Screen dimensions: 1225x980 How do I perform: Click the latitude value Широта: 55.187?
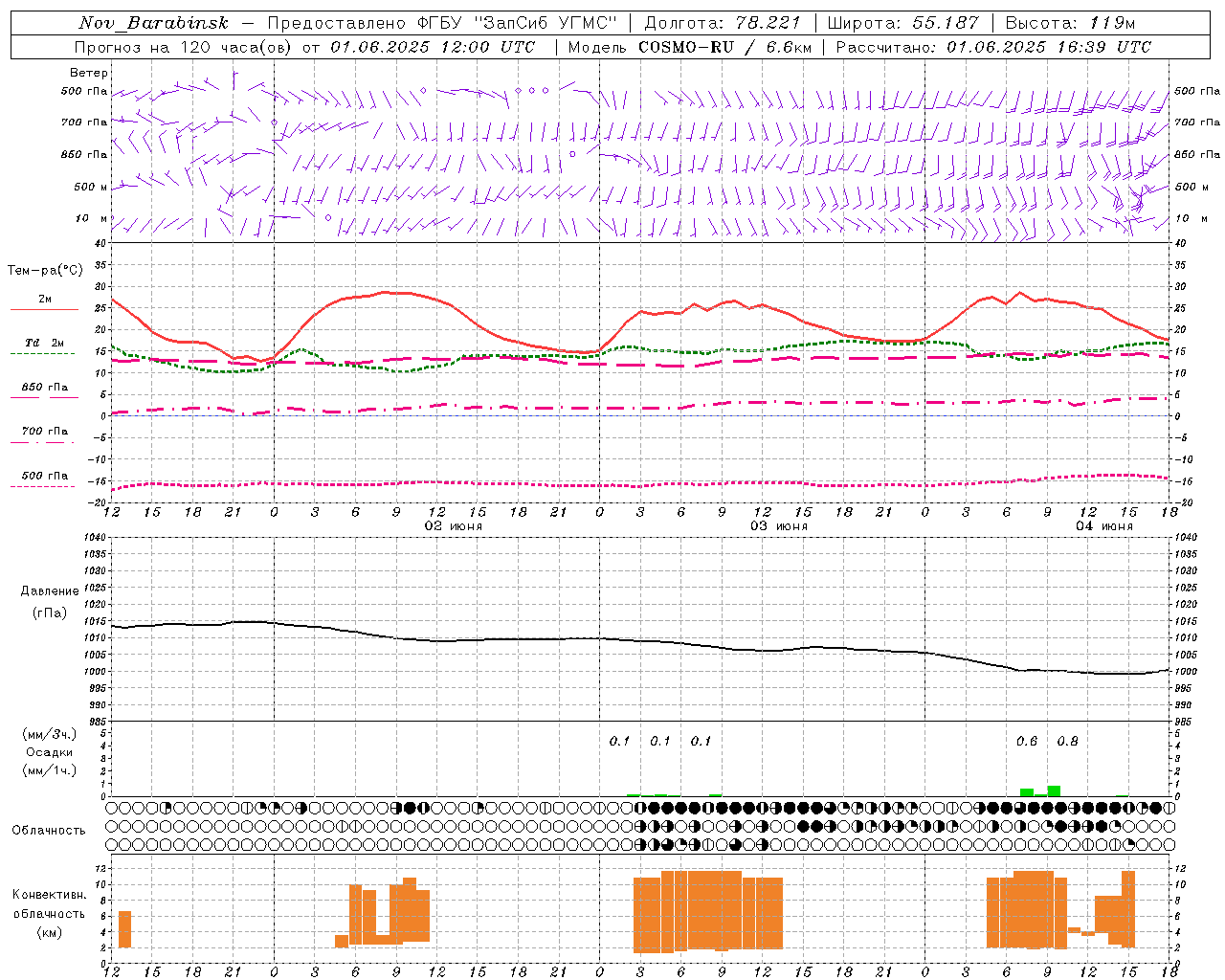pos(903,23)
